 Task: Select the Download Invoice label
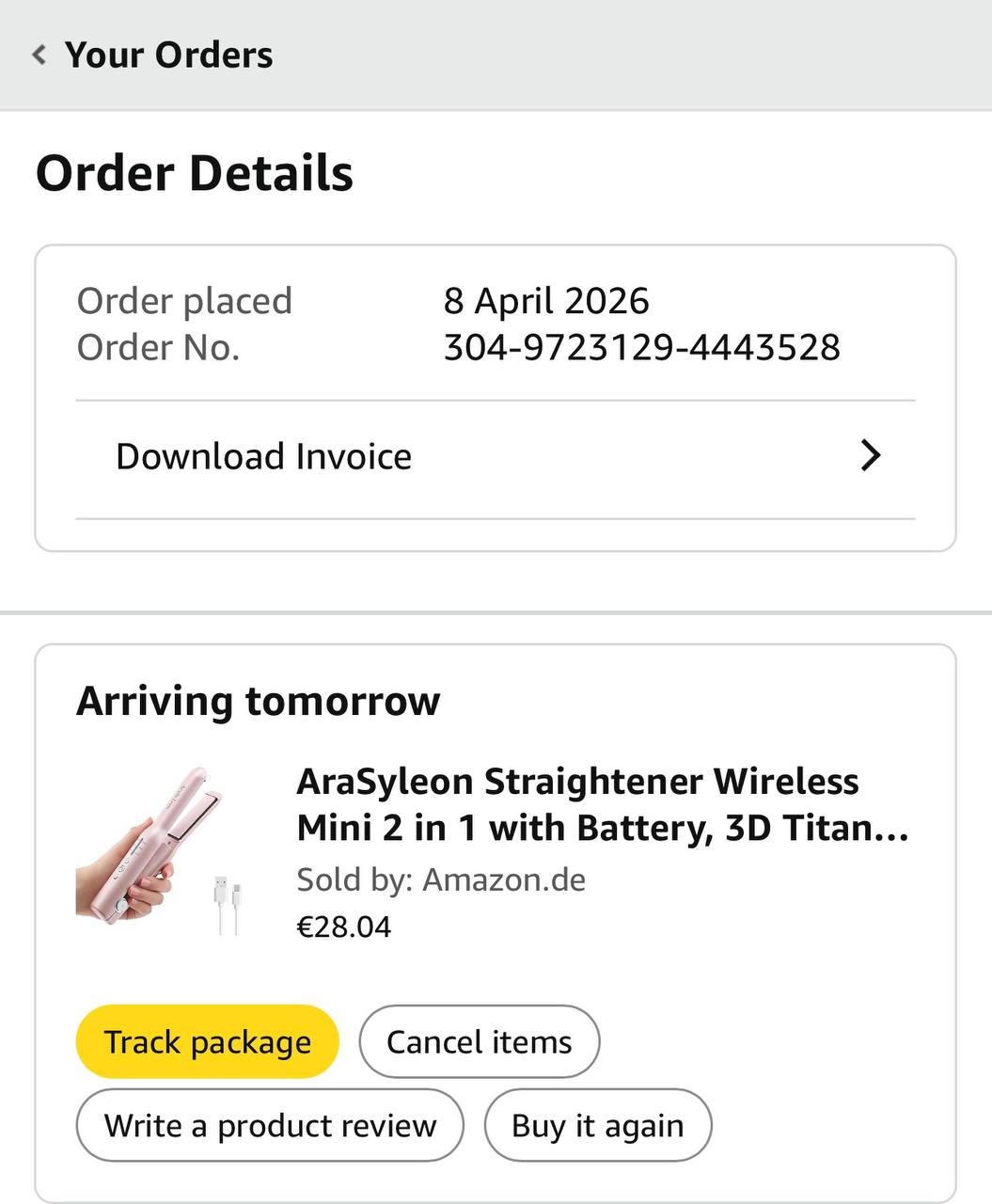(x=263, y=456)
